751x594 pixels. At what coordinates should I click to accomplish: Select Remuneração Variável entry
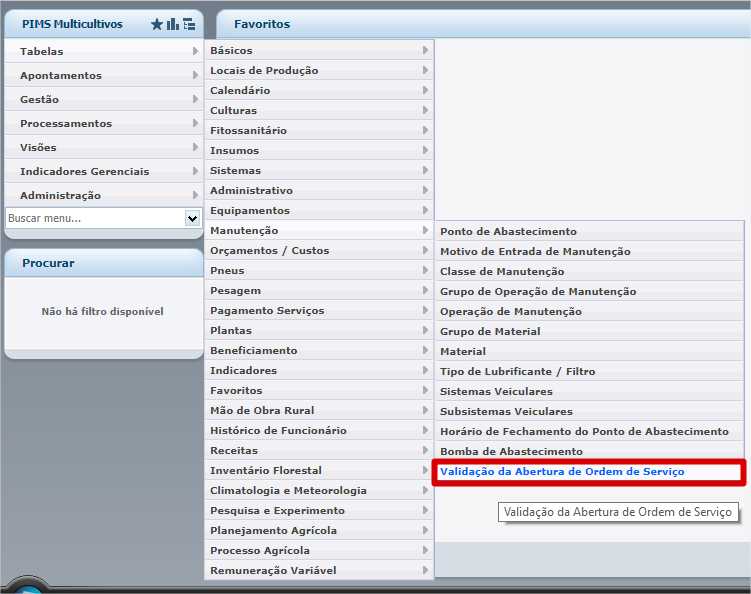click(x=319, y=571)
